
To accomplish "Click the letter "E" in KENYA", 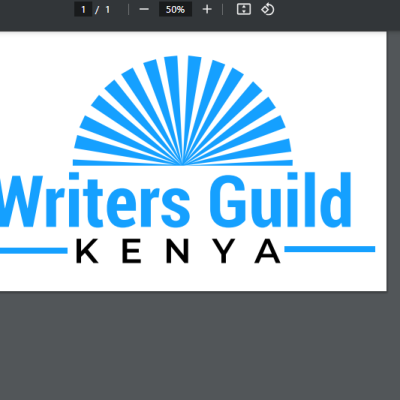I will click(132, 251).
